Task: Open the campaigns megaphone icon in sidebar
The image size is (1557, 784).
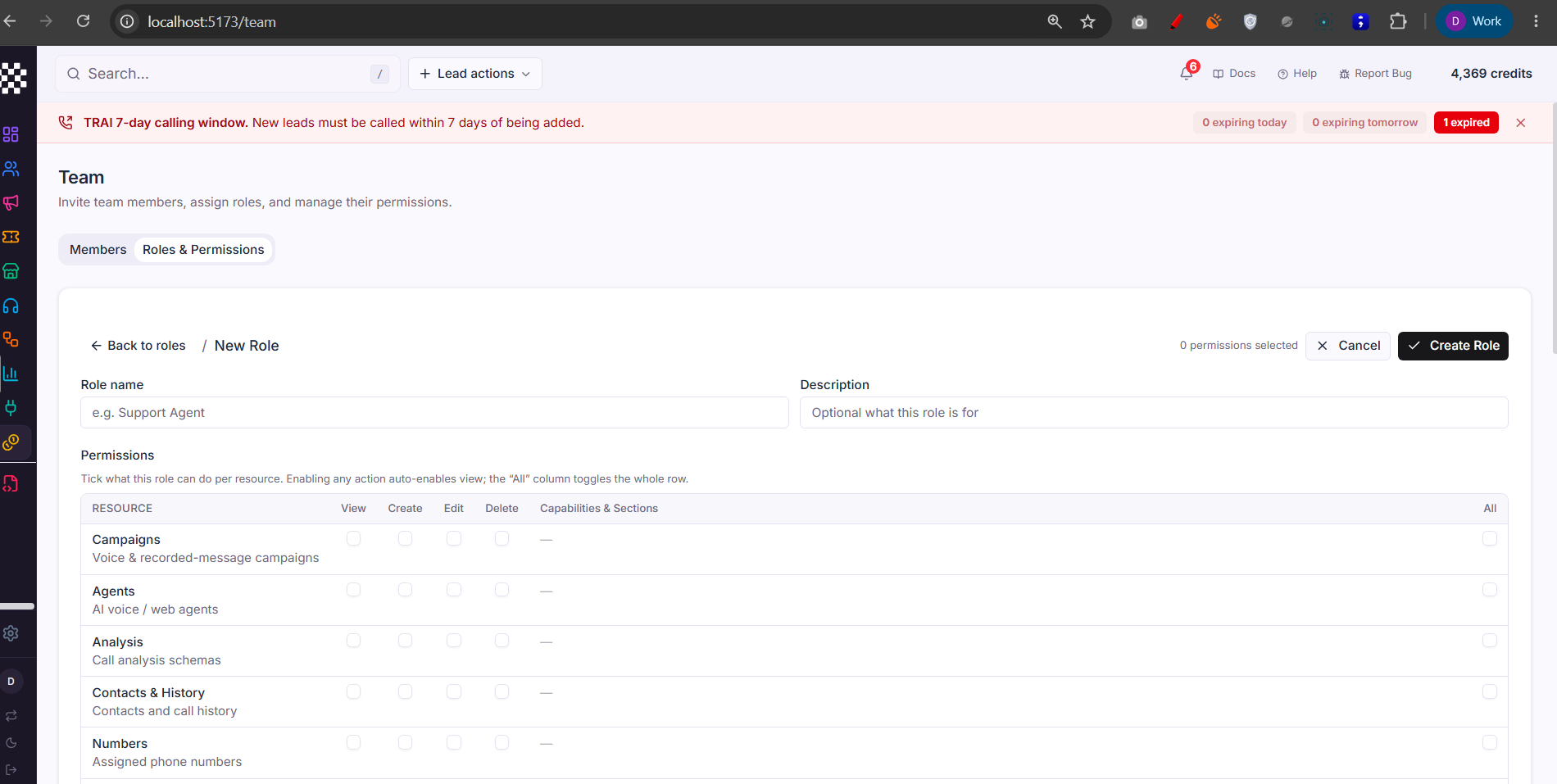Action: [11, 202]
